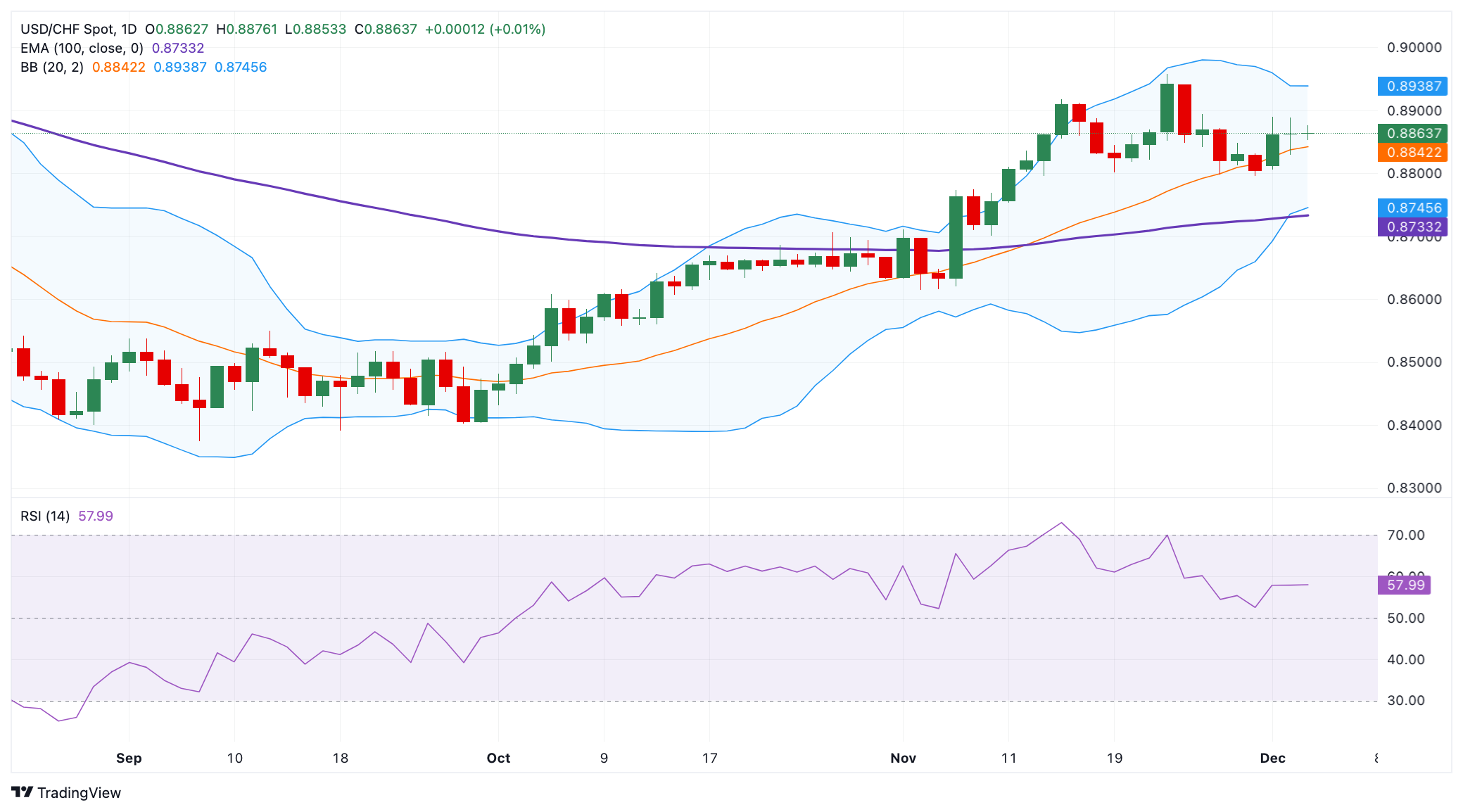This screenshot has width=1463, height=812.
Task: Click the Nov label on time axis
Action: pos(903,758)
